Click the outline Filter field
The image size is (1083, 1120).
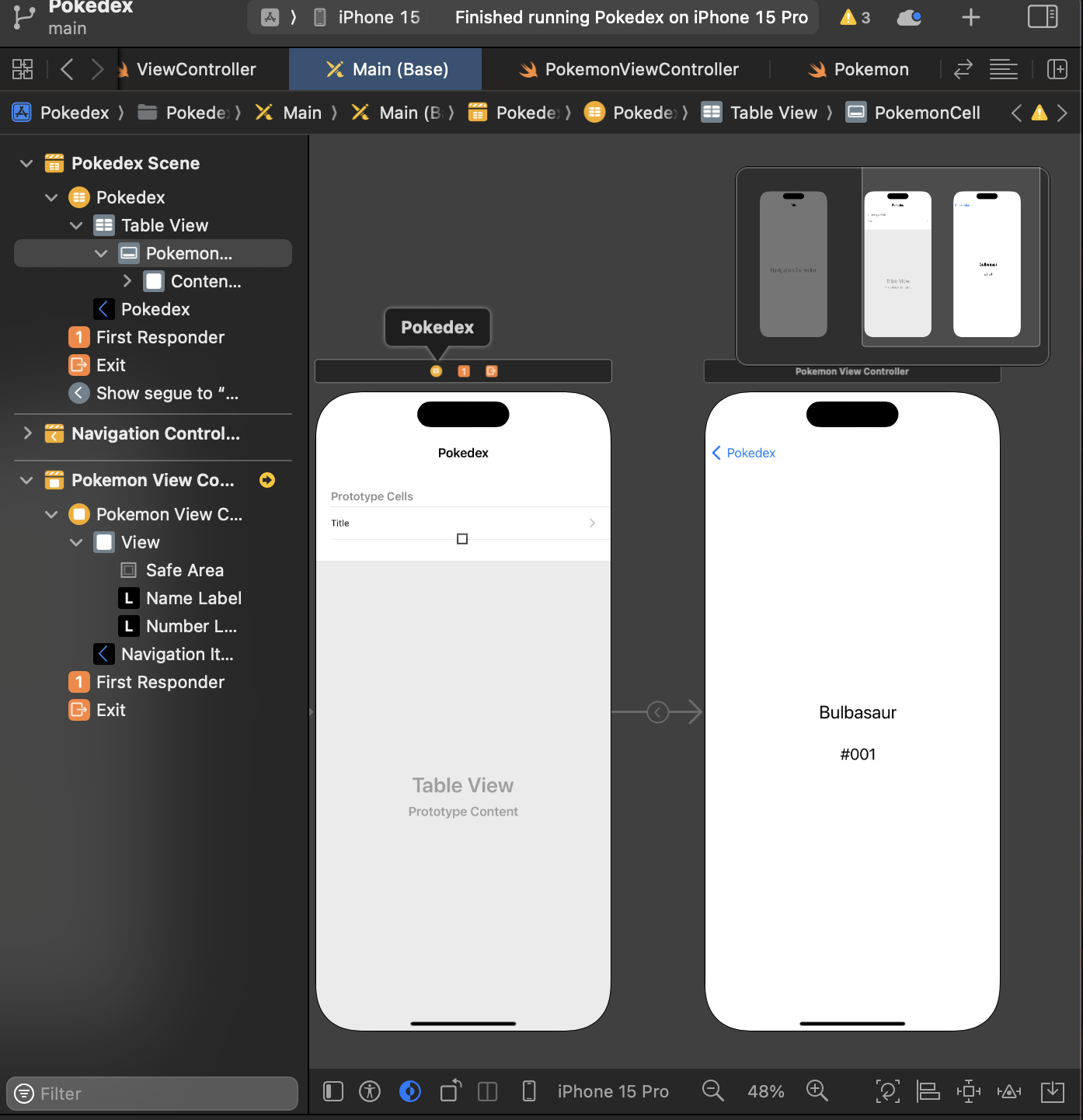(152, 1094)
